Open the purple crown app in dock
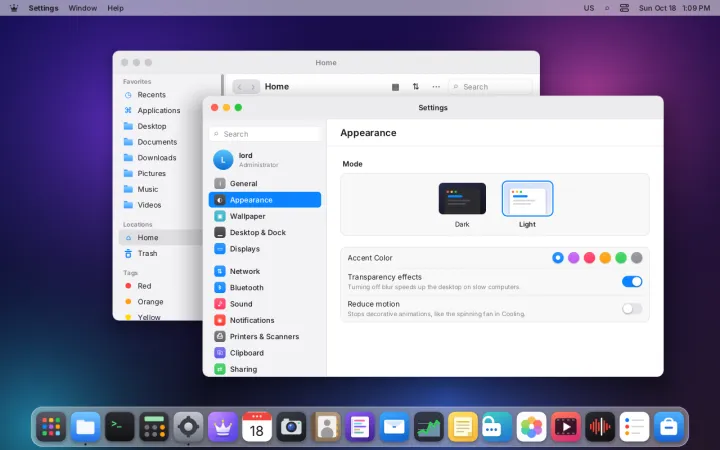720x450 pixels. [x=223, y=427]
